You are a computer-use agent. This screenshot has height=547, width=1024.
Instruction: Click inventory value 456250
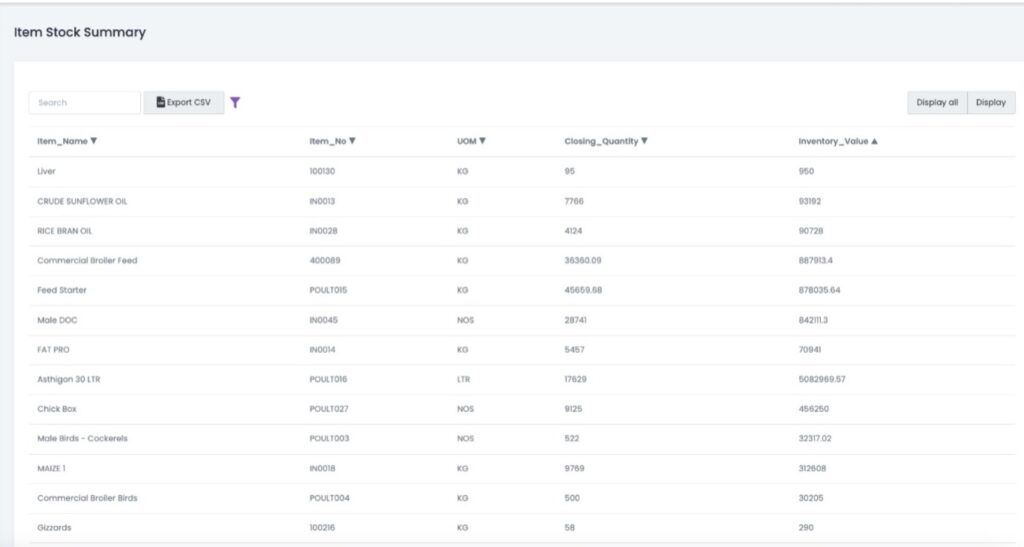click(x=814, y=409)
